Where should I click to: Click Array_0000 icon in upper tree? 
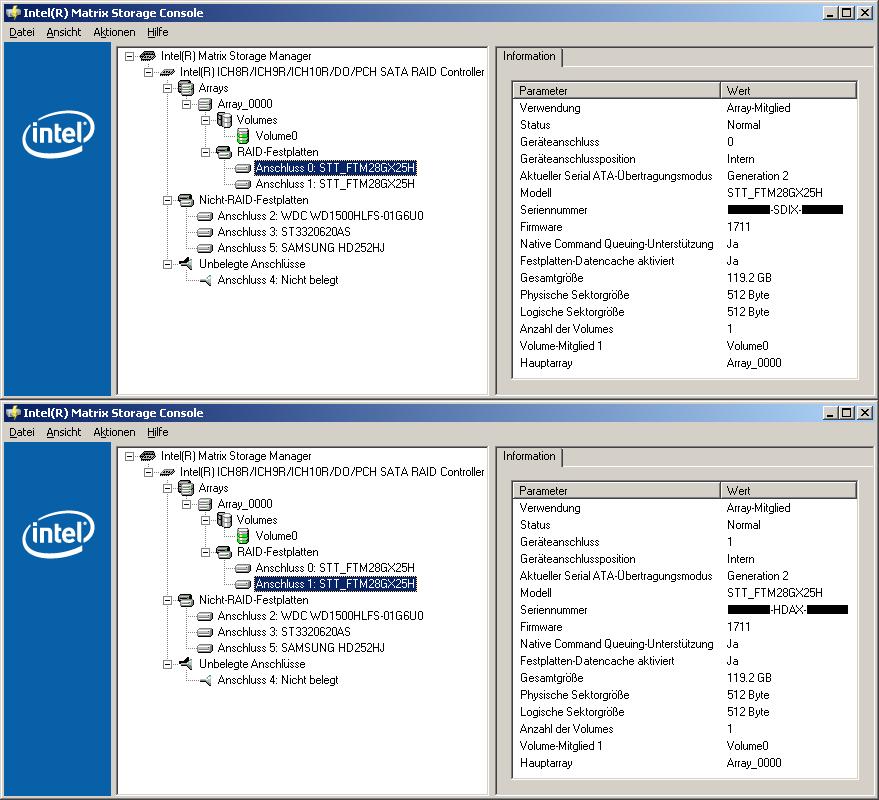[x=205, y=104]
